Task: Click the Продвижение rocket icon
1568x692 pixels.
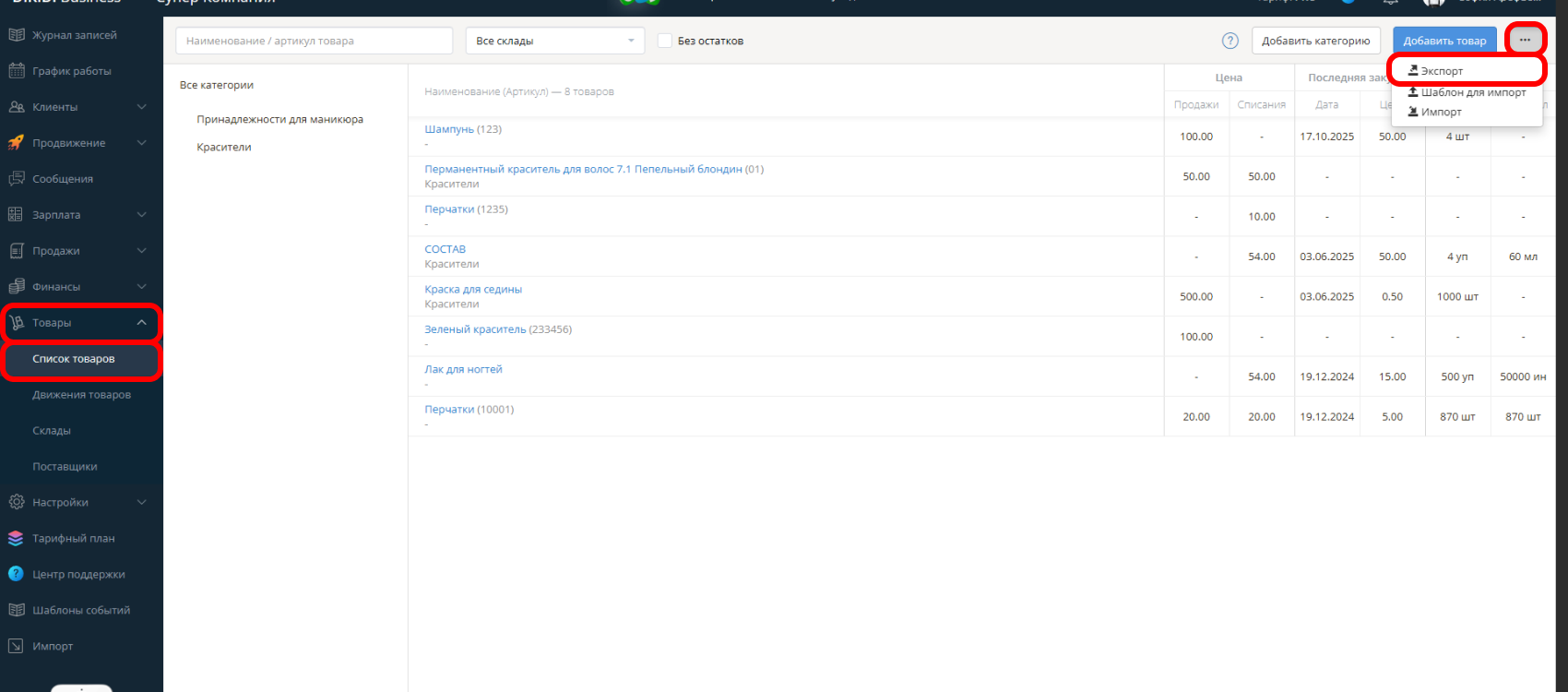Action: tap(16, 143)
